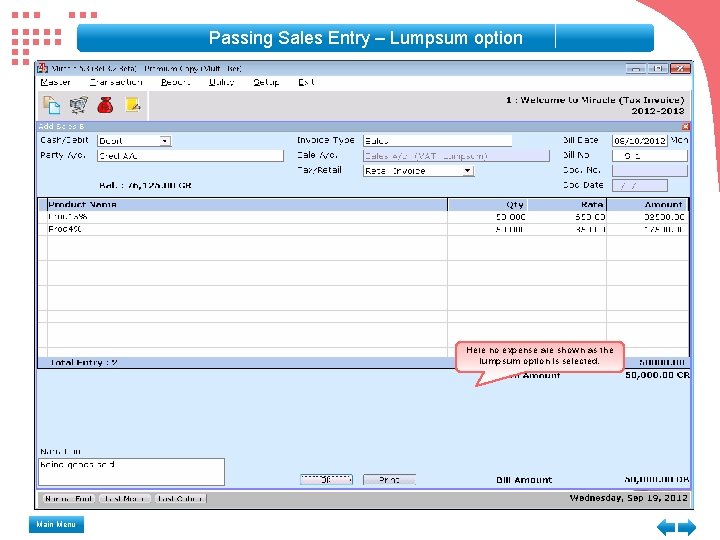The height and width of the screenshot is (540, 720).
Task: Click the Rate column header
Action: tap(567, 204)
